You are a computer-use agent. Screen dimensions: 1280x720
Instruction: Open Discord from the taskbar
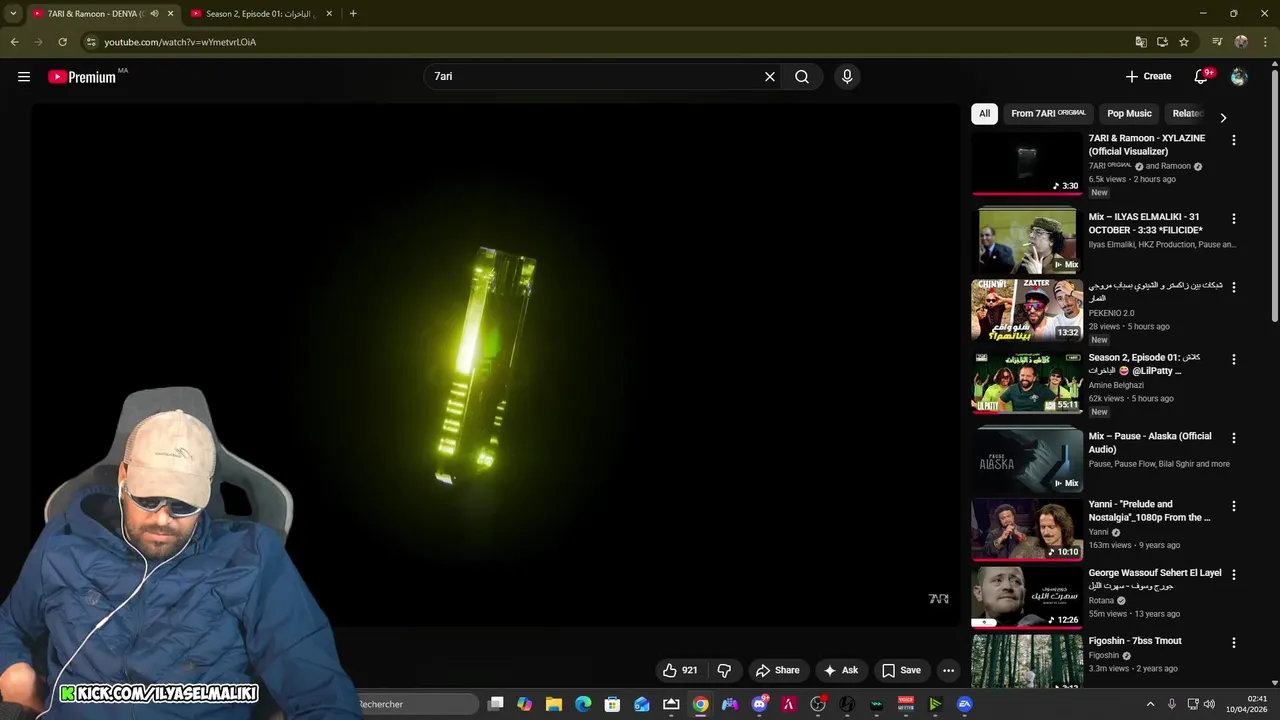click(x=759, y=704)
